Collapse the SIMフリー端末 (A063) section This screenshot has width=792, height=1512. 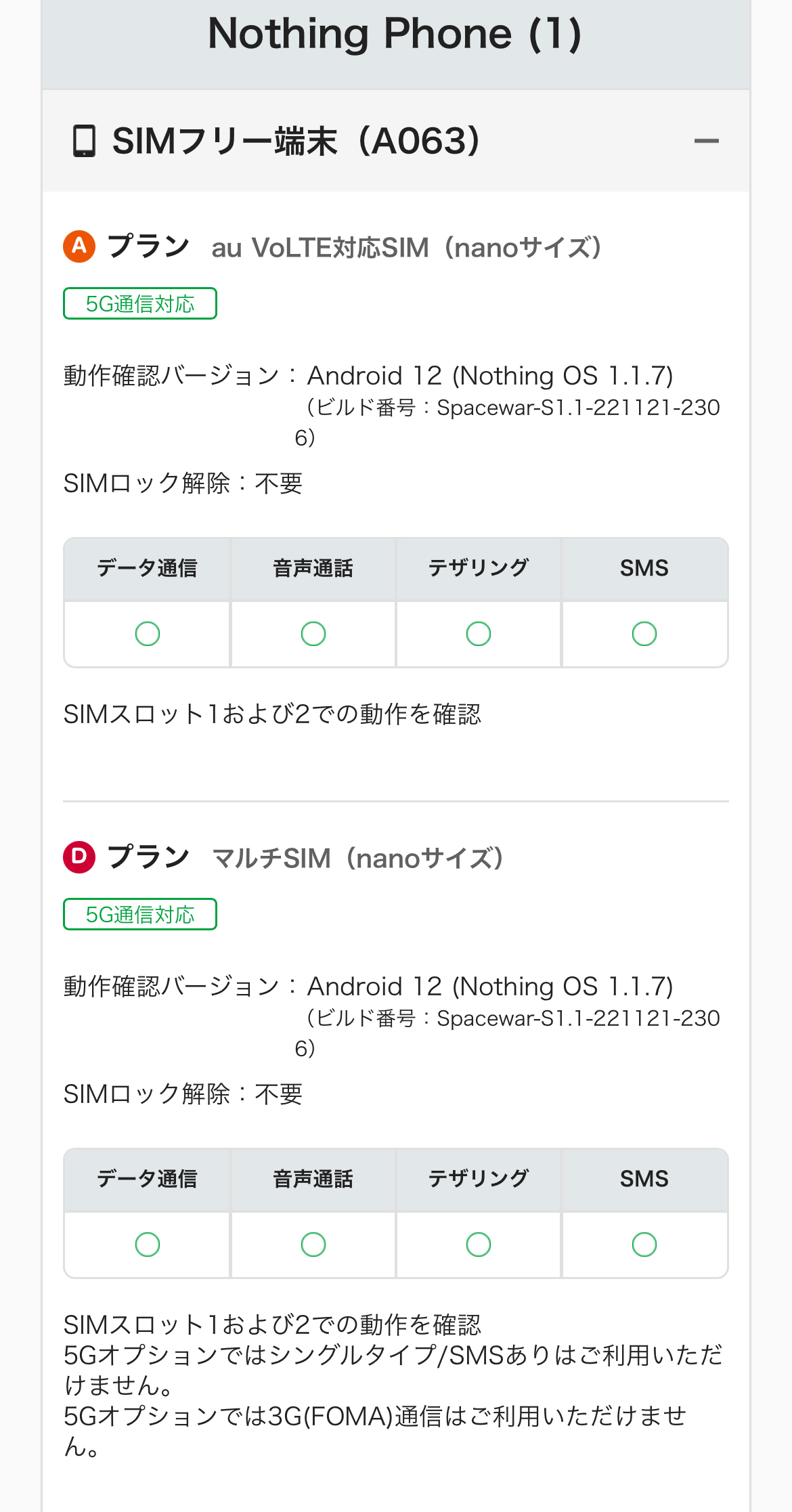(x=706, y=141)
